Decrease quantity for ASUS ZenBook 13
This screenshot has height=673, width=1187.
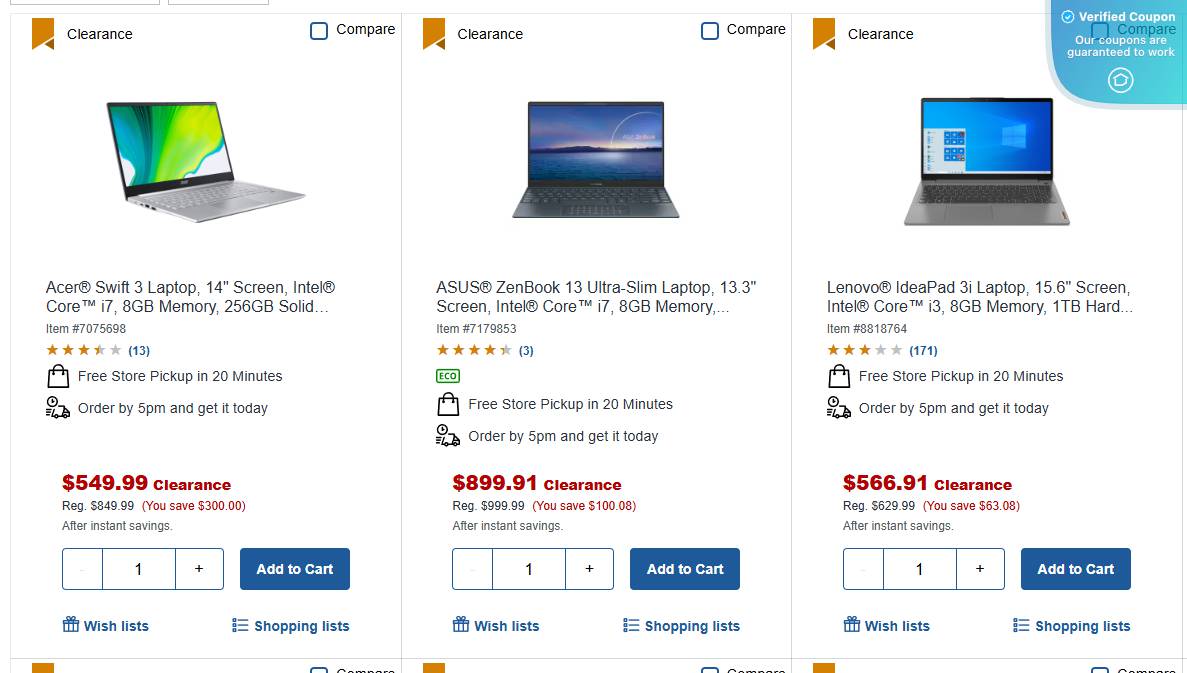click(473, 569)
